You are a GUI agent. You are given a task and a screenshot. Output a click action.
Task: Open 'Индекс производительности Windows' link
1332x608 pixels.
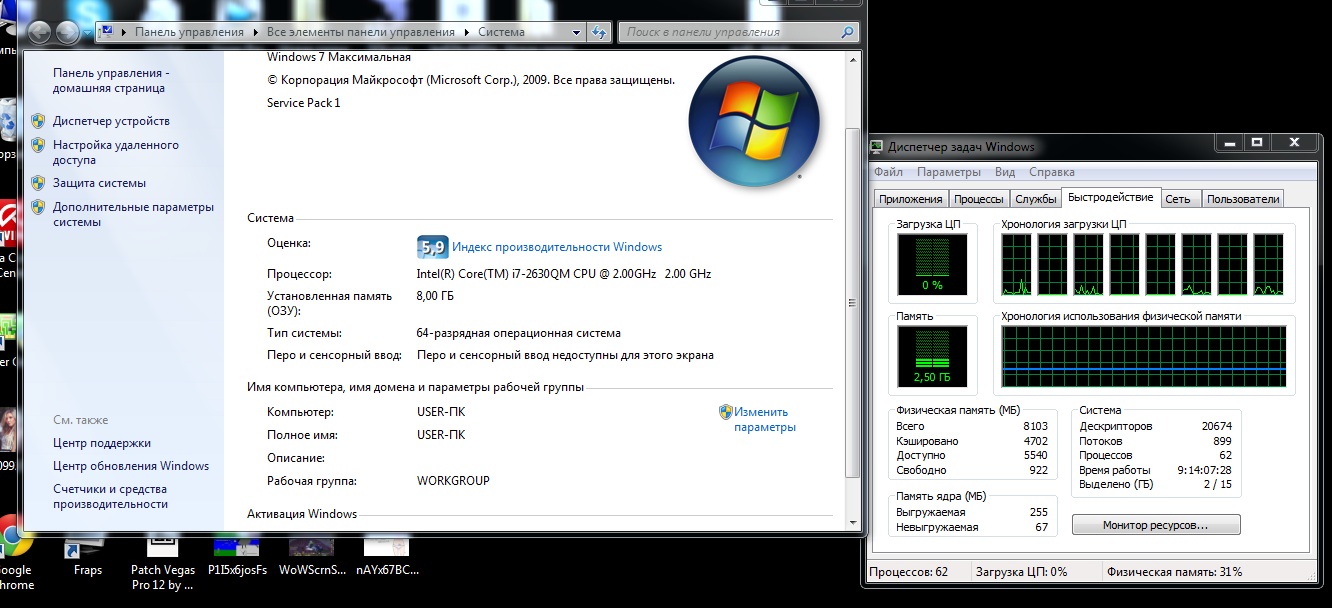tap(557, 247)
